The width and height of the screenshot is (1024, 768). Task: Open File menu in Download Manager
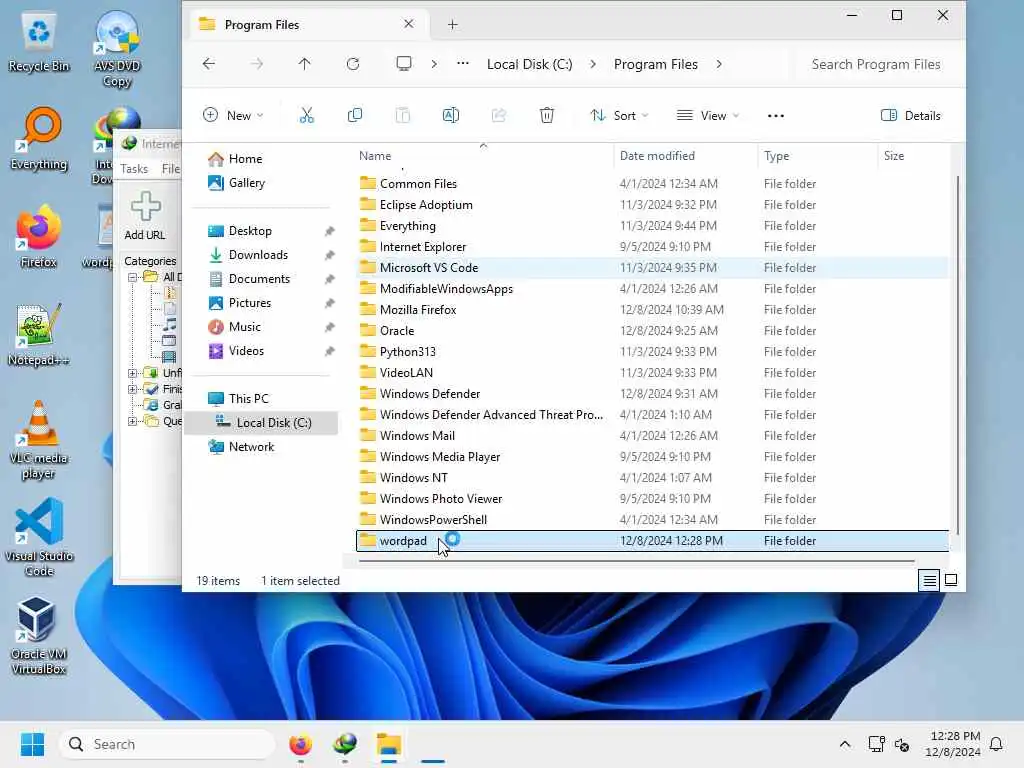pos(170,168)
